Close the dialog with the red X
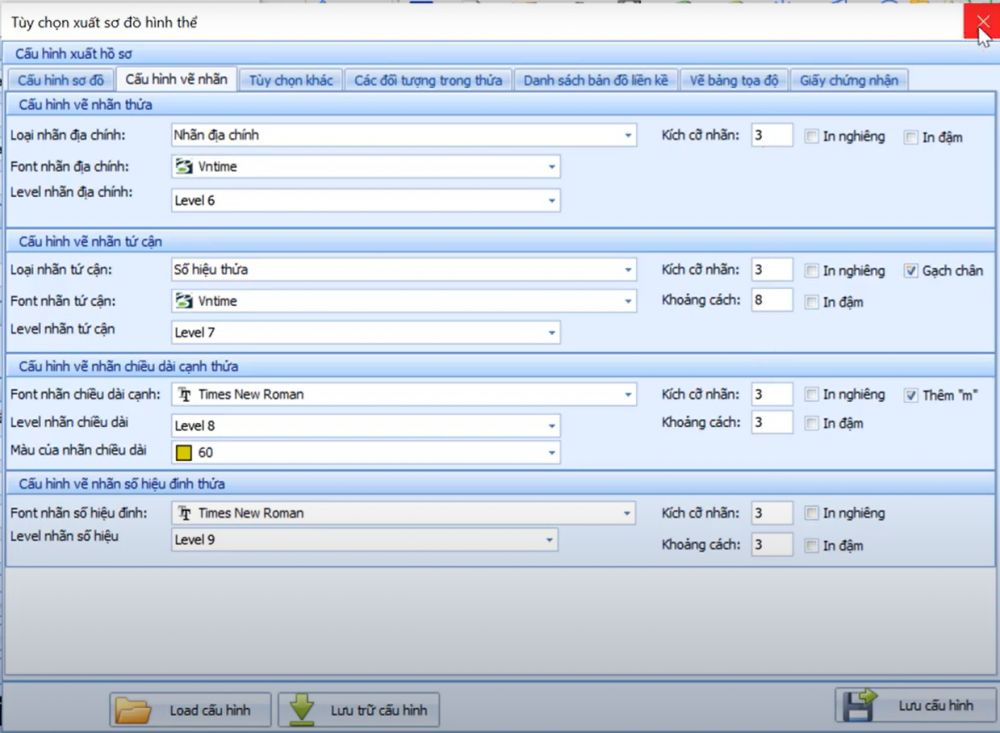This screenshot has height=733, width=1000. click(x=981, y=22)
